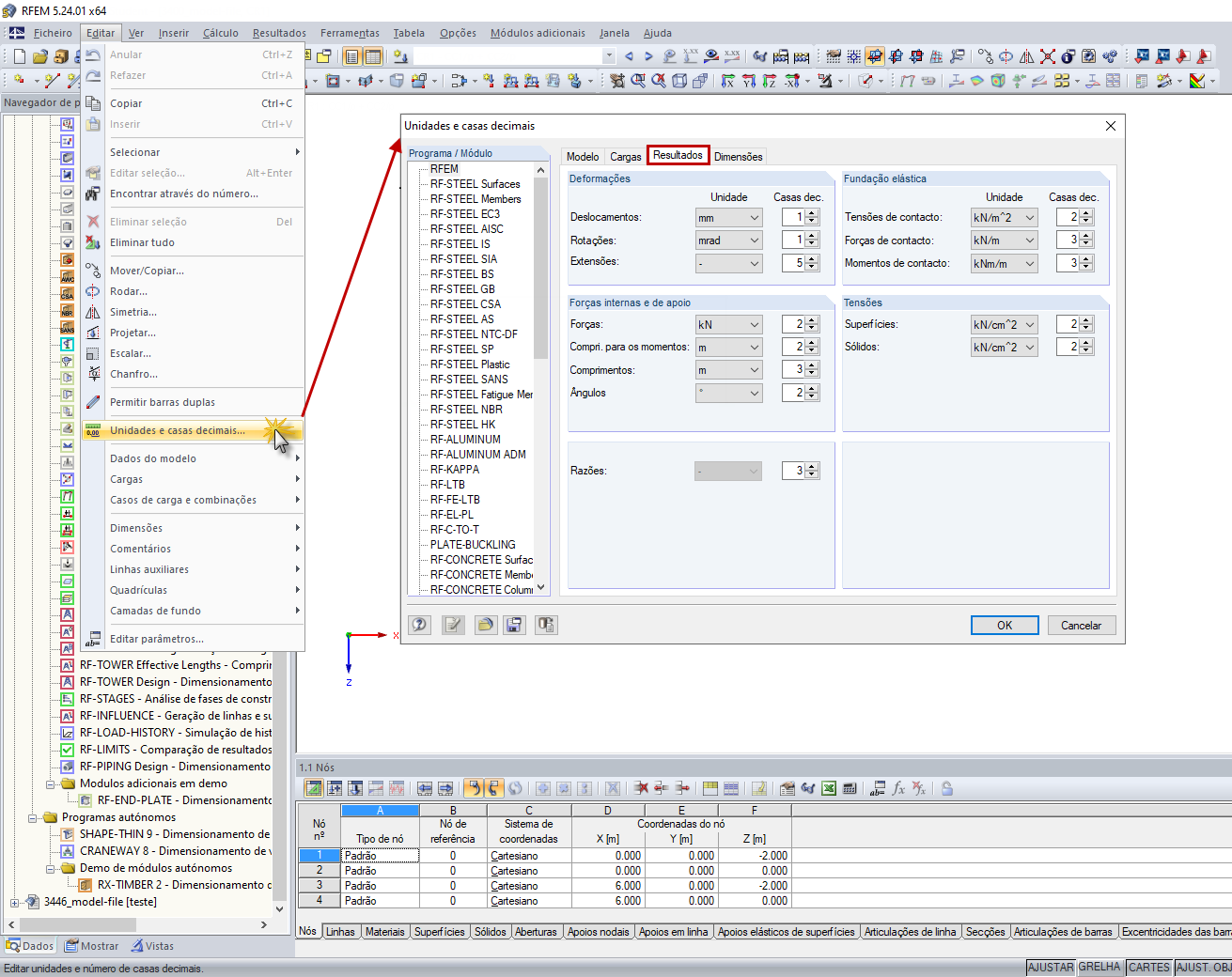The image size is (1232, 977).
Task: Toggle the navigator panel toolbar button
Action: point(352,56)
